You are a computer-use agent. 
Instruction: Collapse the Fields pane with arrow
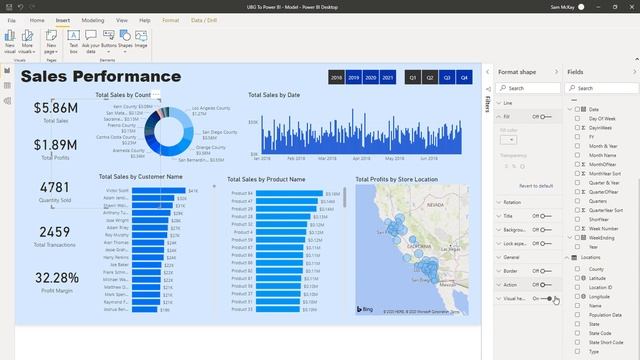coord(634,72)
